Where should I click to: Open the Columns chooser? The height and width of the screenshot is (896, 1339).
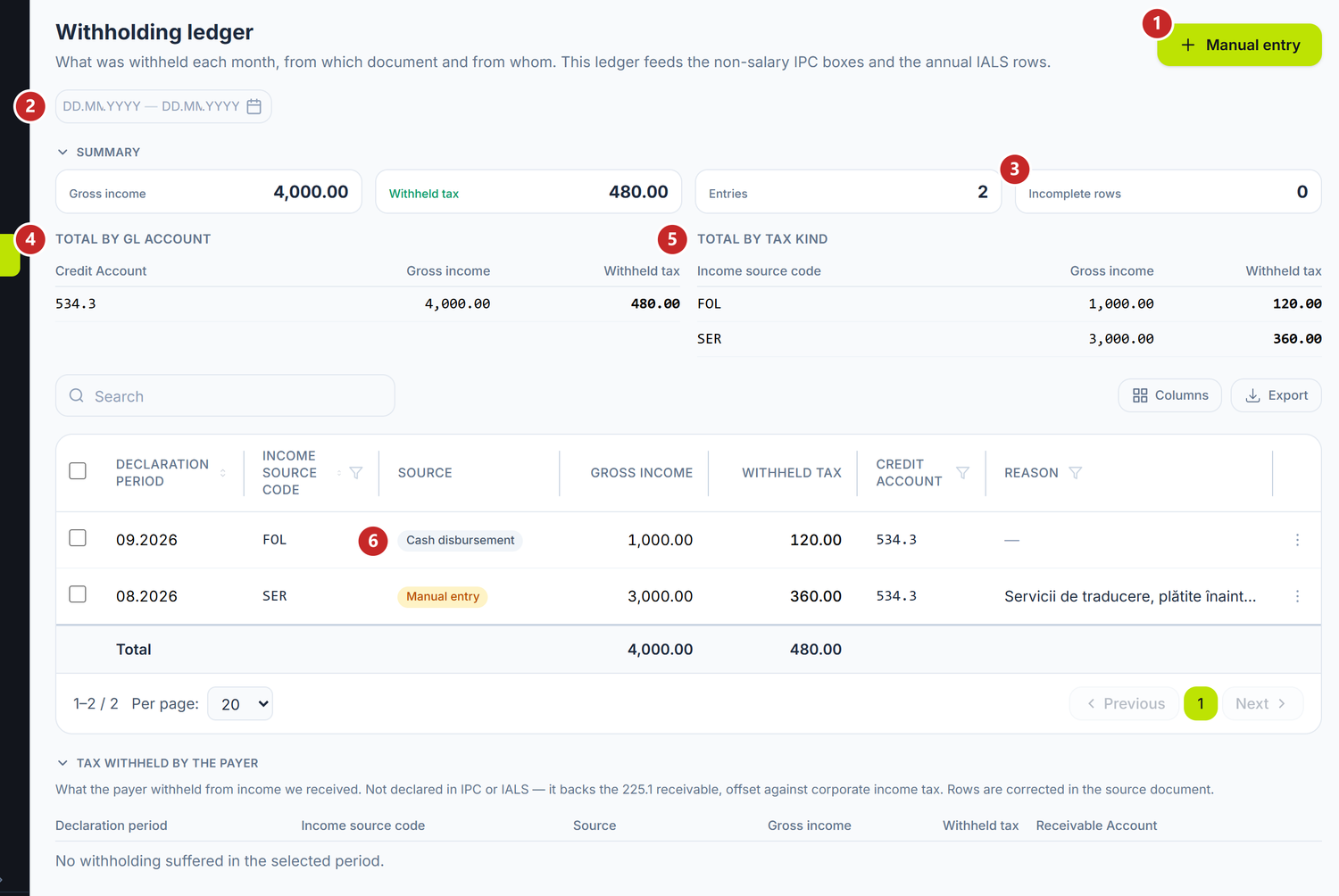(1169, 395)
